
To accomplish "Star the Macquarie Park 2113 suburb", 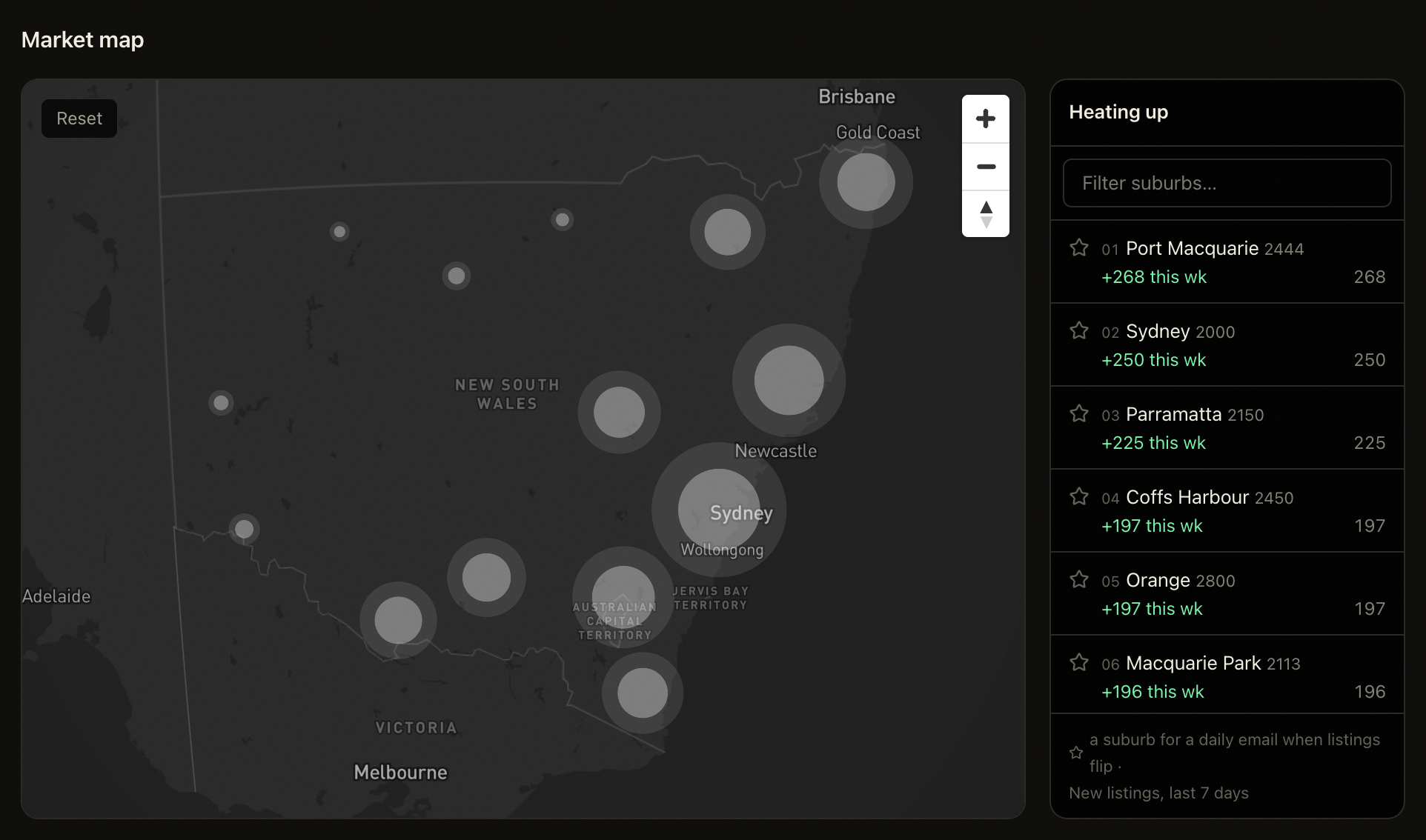I will coord(1079,662).
